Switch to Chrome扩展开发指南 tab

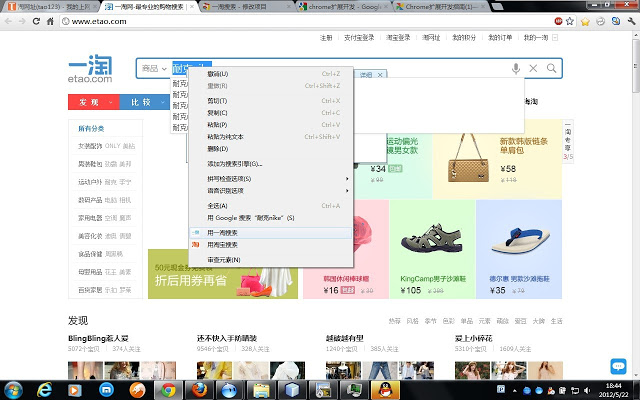(440, 7)
